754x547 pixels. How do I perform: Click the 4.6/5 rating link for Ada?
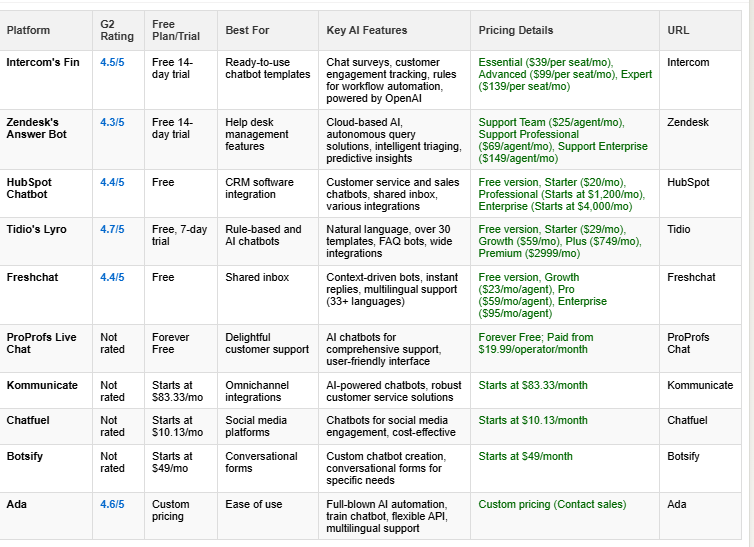tap(112, 504)
